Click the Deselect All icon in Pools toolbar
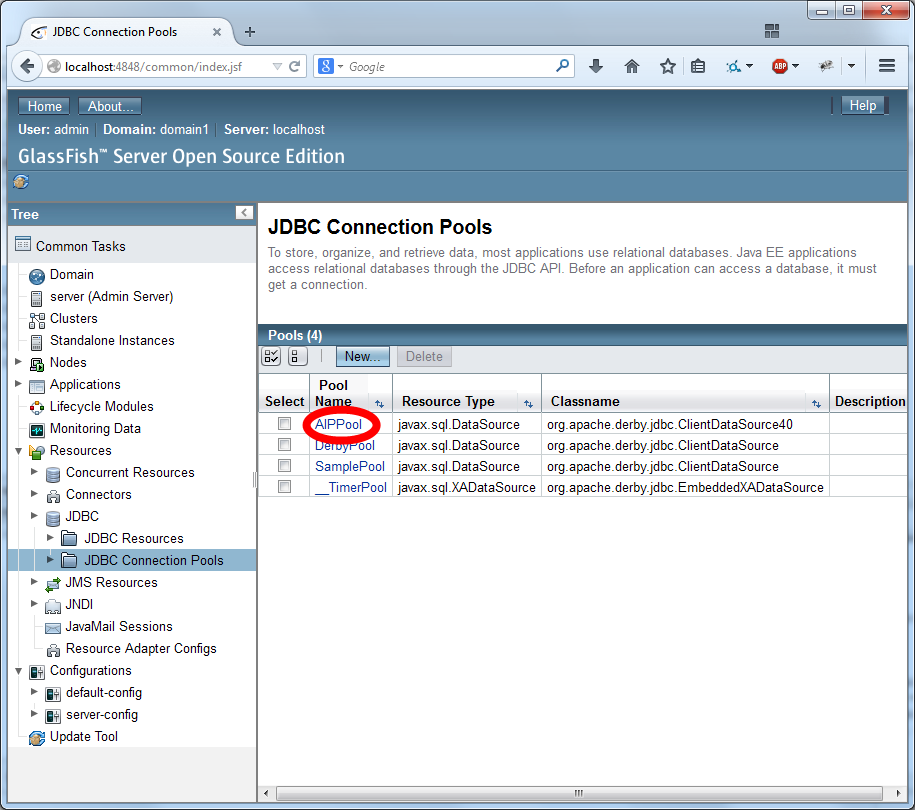The width and height of the screenshot is (915, 810). 298,357
